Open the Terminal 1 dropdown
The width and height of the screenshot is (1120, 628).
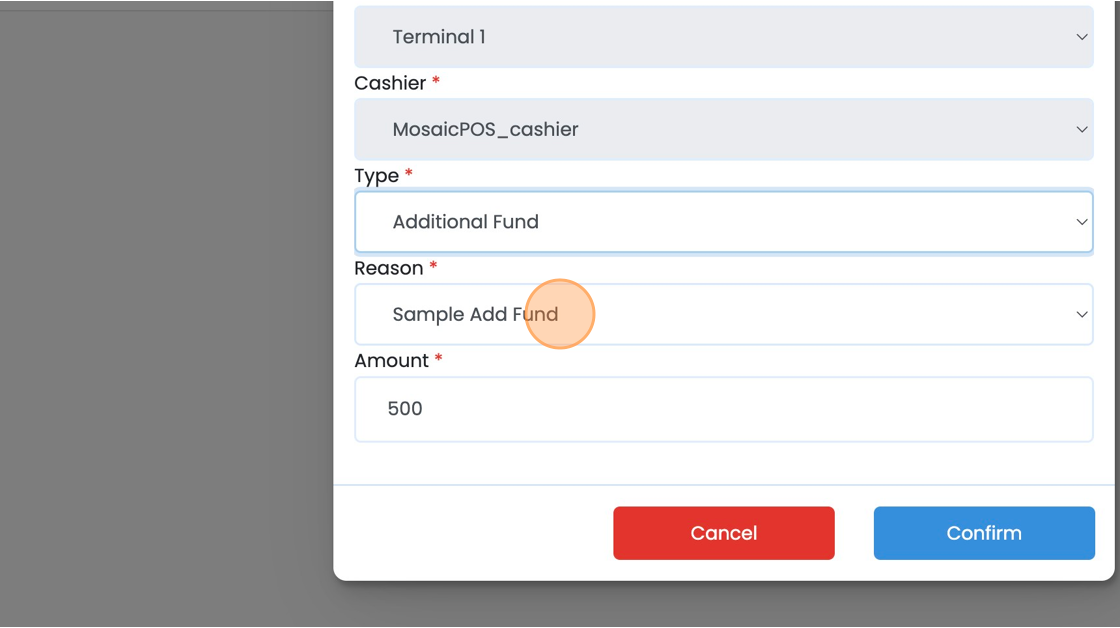[x=723, y=37]
